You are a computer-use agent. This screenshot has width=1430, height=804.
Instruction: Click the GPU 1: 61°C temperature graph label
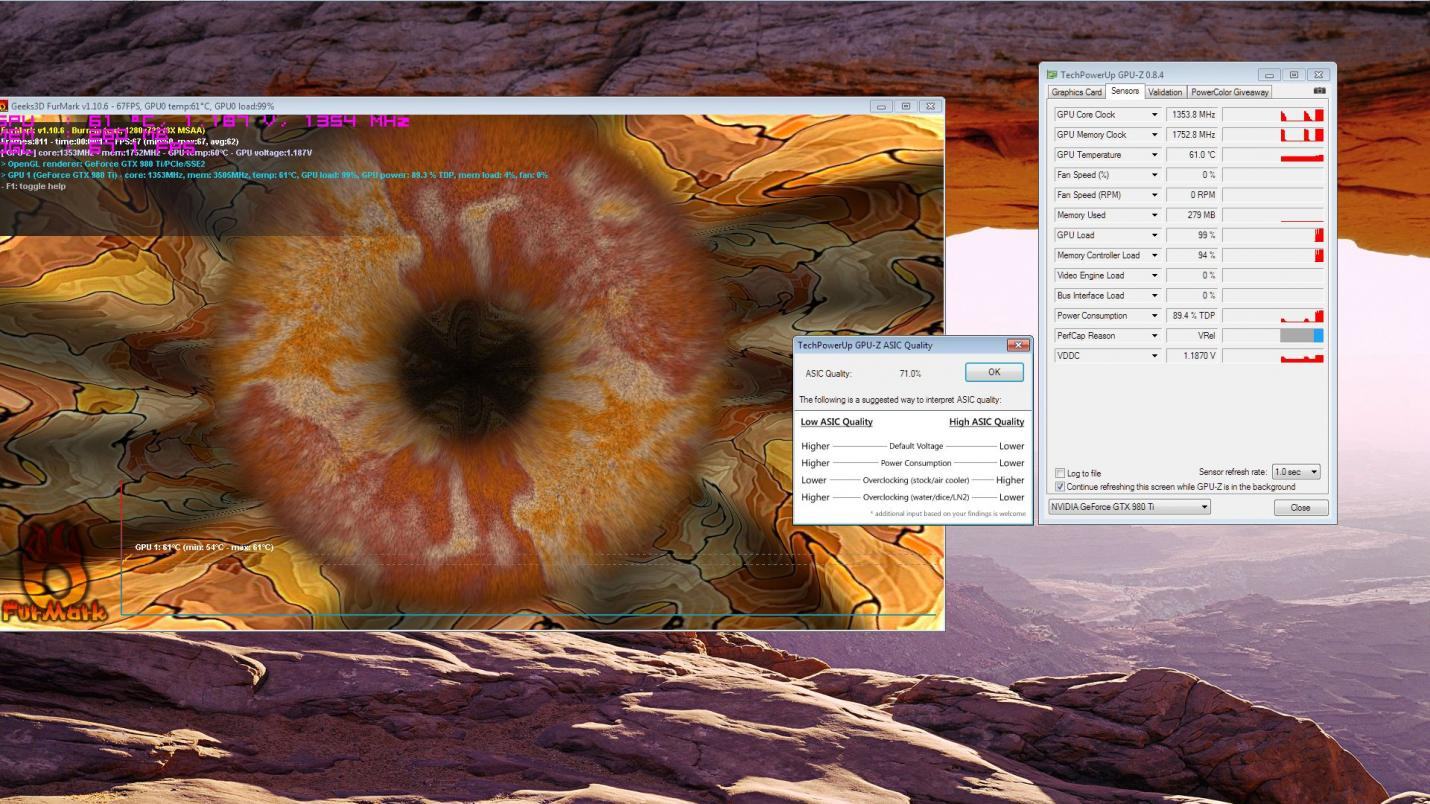point(204,547)
